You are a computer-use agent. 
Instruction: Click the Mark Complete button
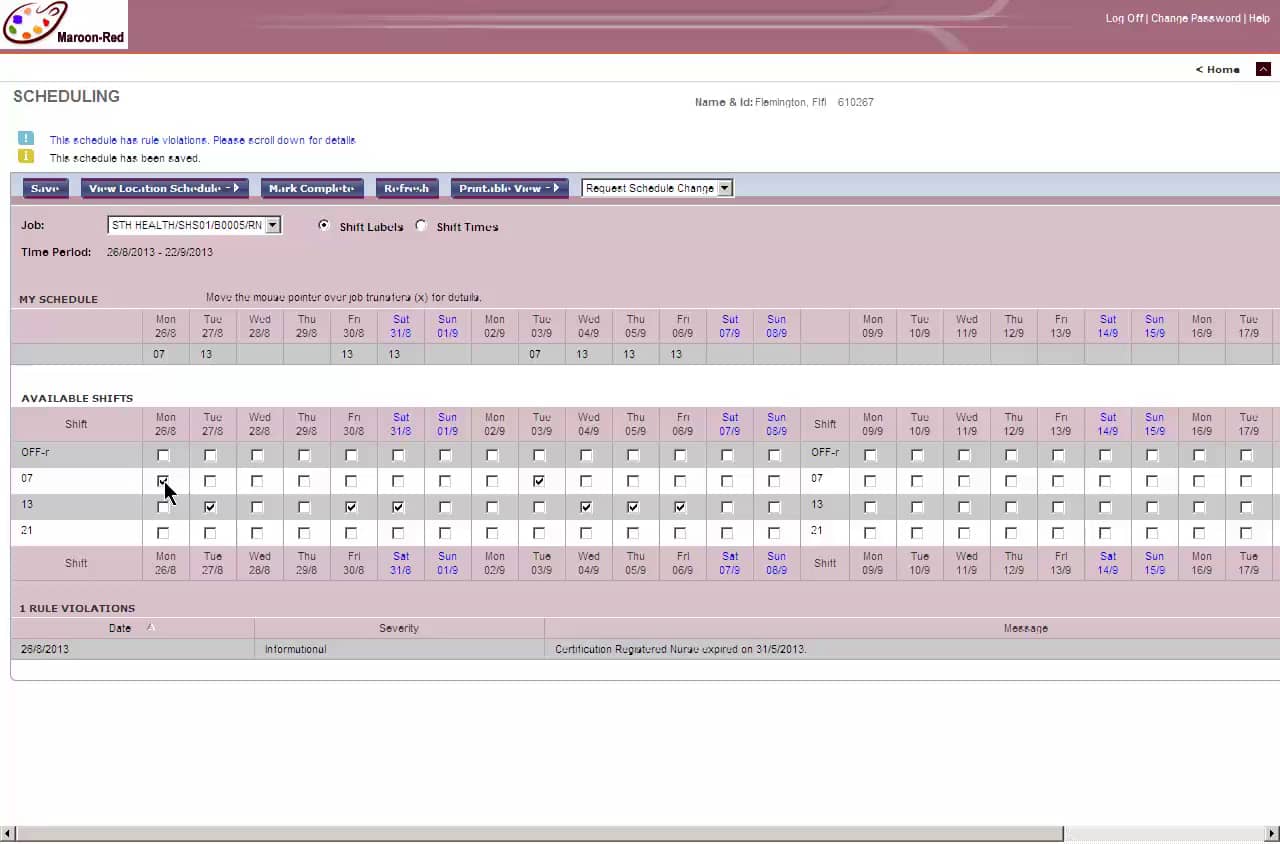click(311, 188)
